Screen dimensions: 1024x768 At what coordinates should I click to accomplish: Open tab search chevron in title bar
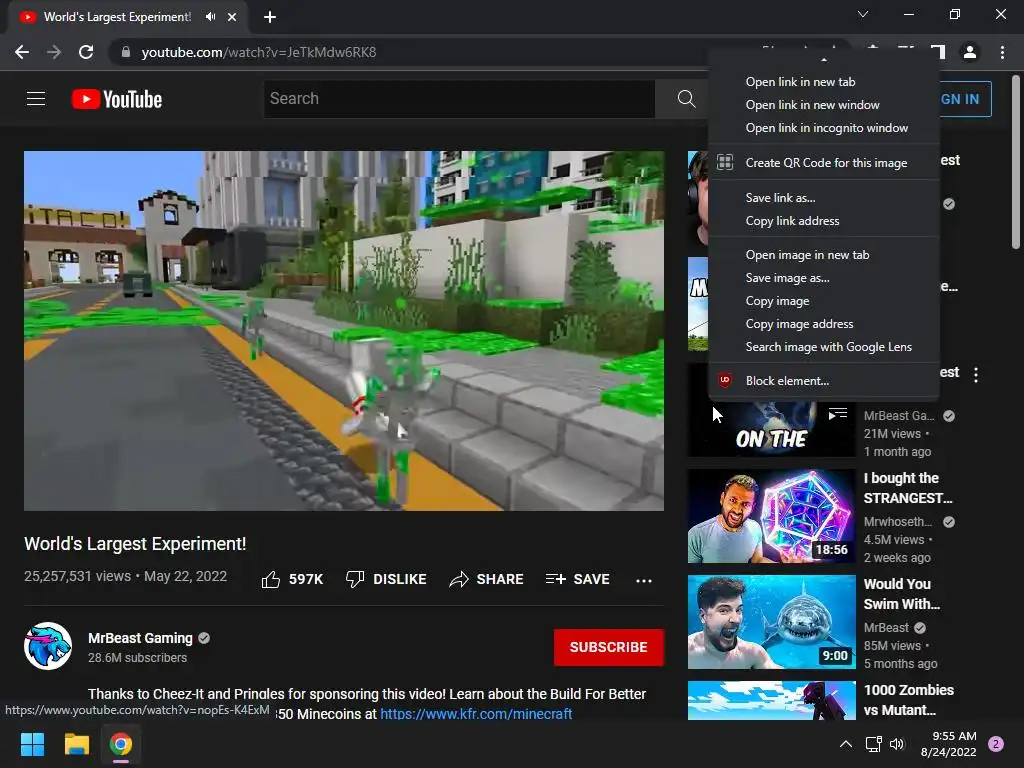click(863, 14)
